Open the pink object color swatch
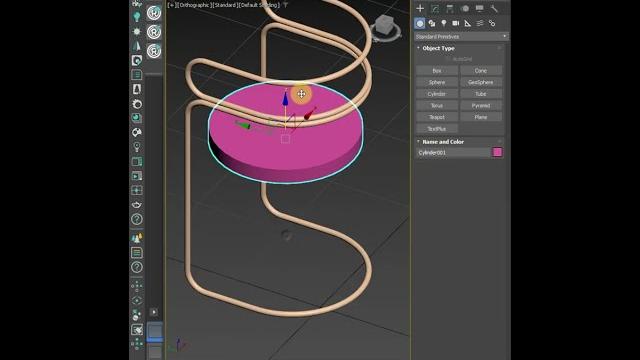This screenshot has height=360, width=640. click(497, 152)
